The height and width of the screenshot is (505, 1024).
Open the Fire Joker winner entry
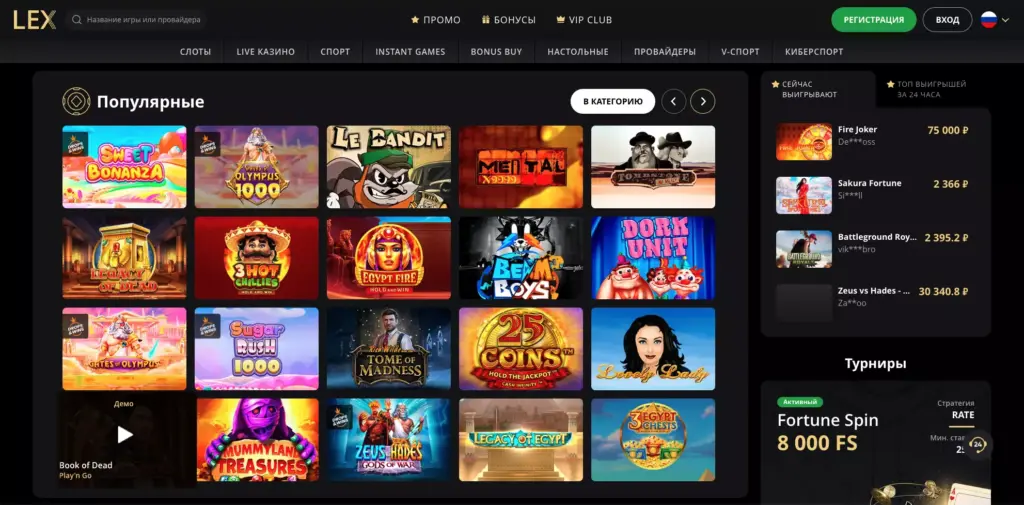tap(874, 142)
